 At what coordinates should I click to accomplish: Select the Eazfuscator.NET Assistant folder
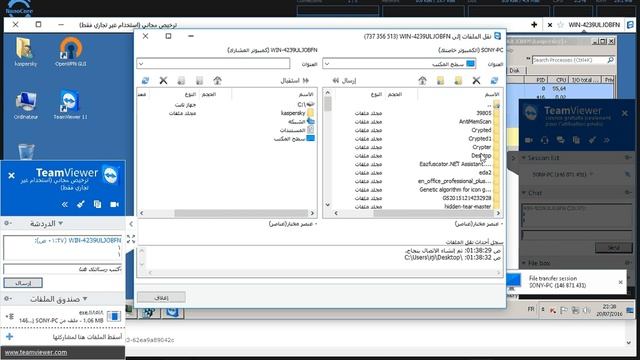[x=455, y=164]
